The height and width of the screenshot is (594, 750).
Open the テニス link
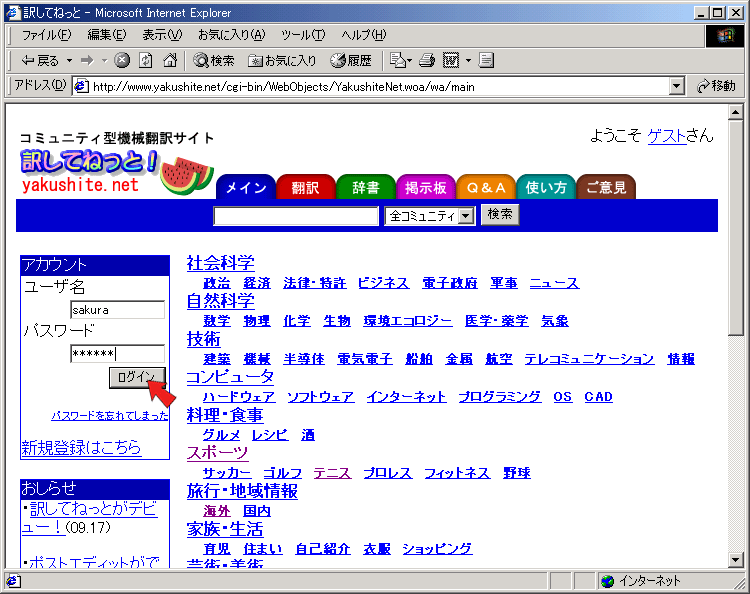332,473
